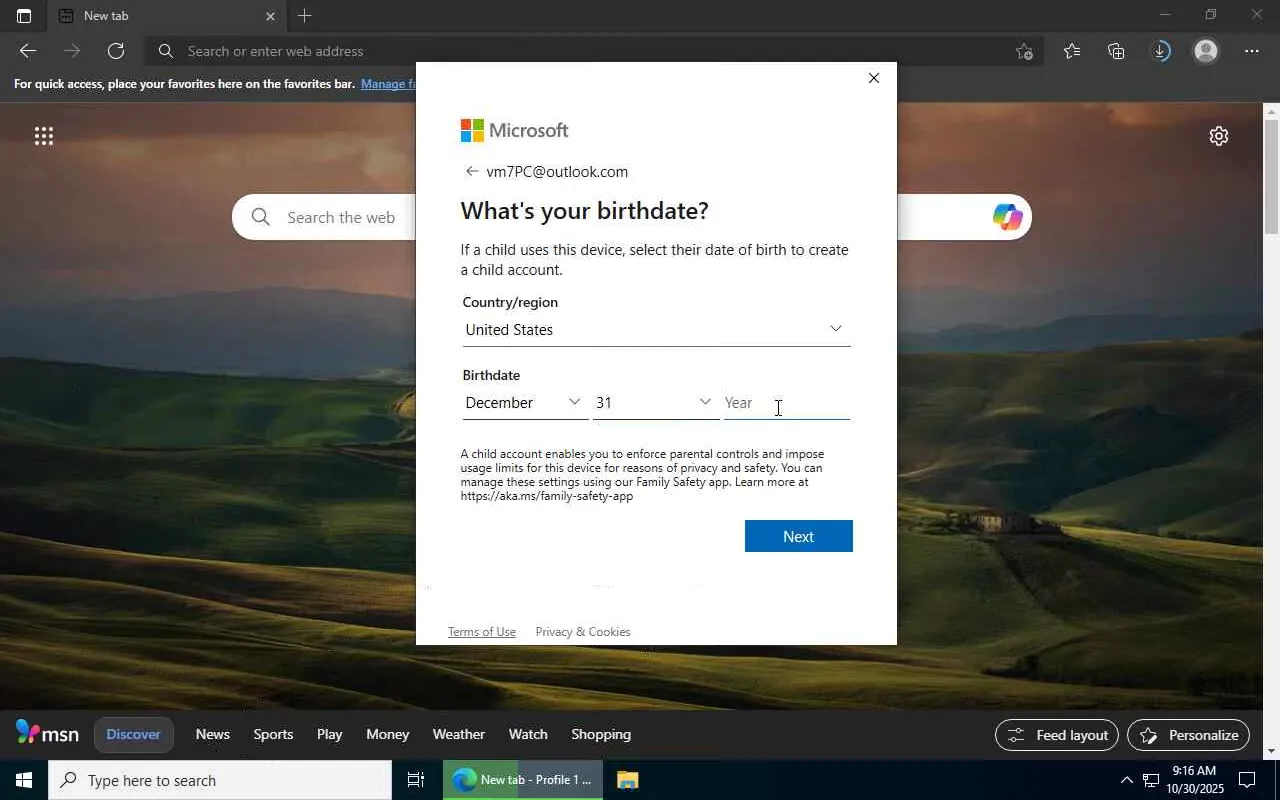The width and height of the screenshot is (1280, 800).
Task: Select the Discover tab
Action: 133,734
